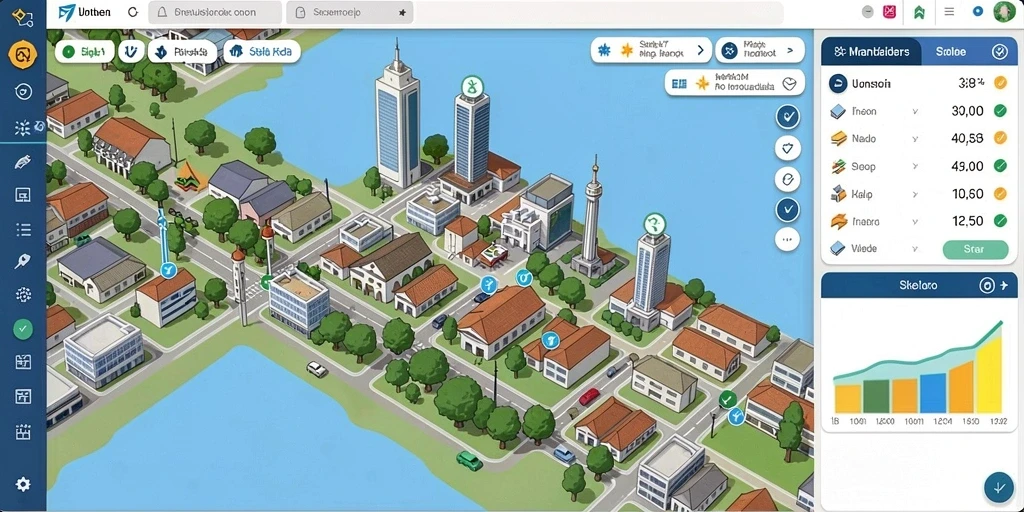Click the orange circular icon atop sidebar
1024x512 pixels.
point(23,55)
